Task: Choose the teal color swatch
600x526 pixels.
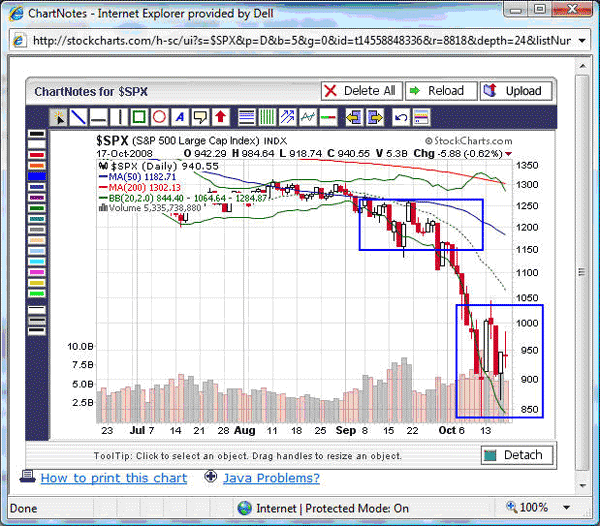Action: point(37,219)
